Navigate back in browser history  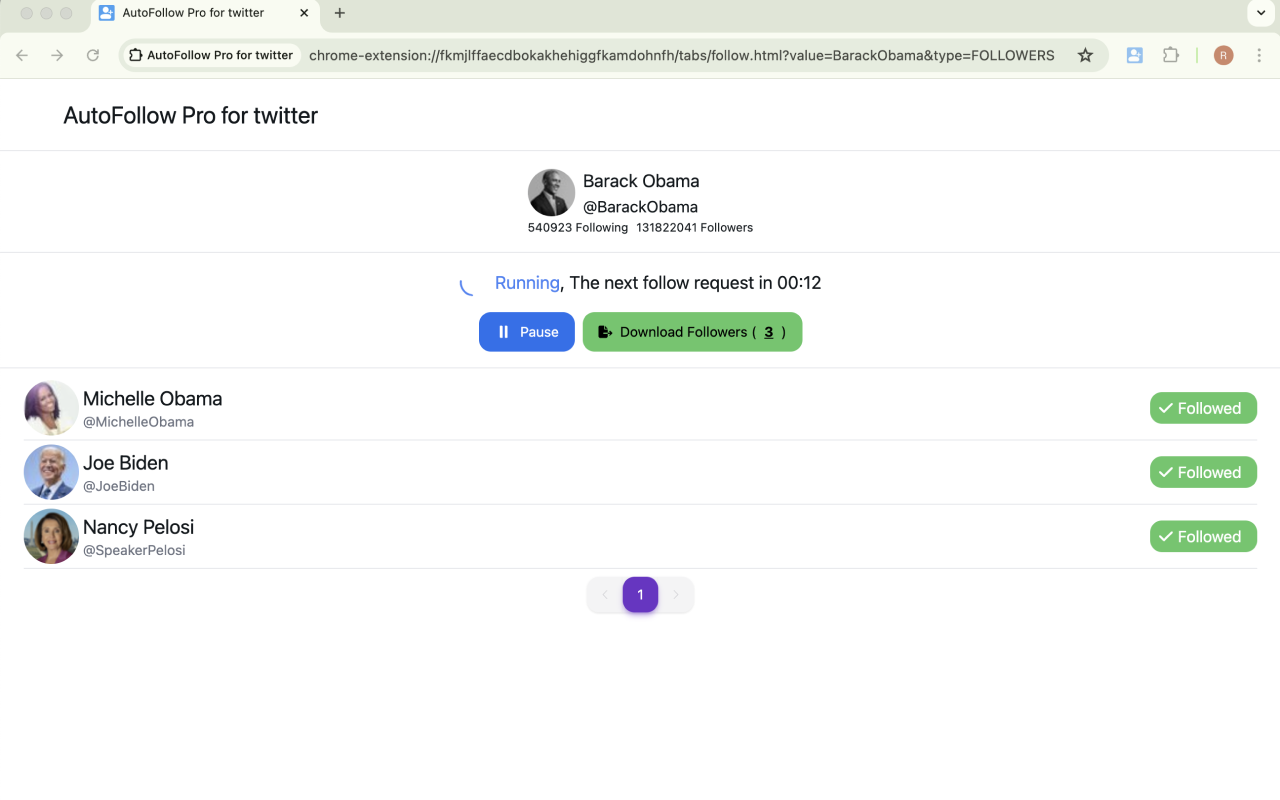coord(22,55)
